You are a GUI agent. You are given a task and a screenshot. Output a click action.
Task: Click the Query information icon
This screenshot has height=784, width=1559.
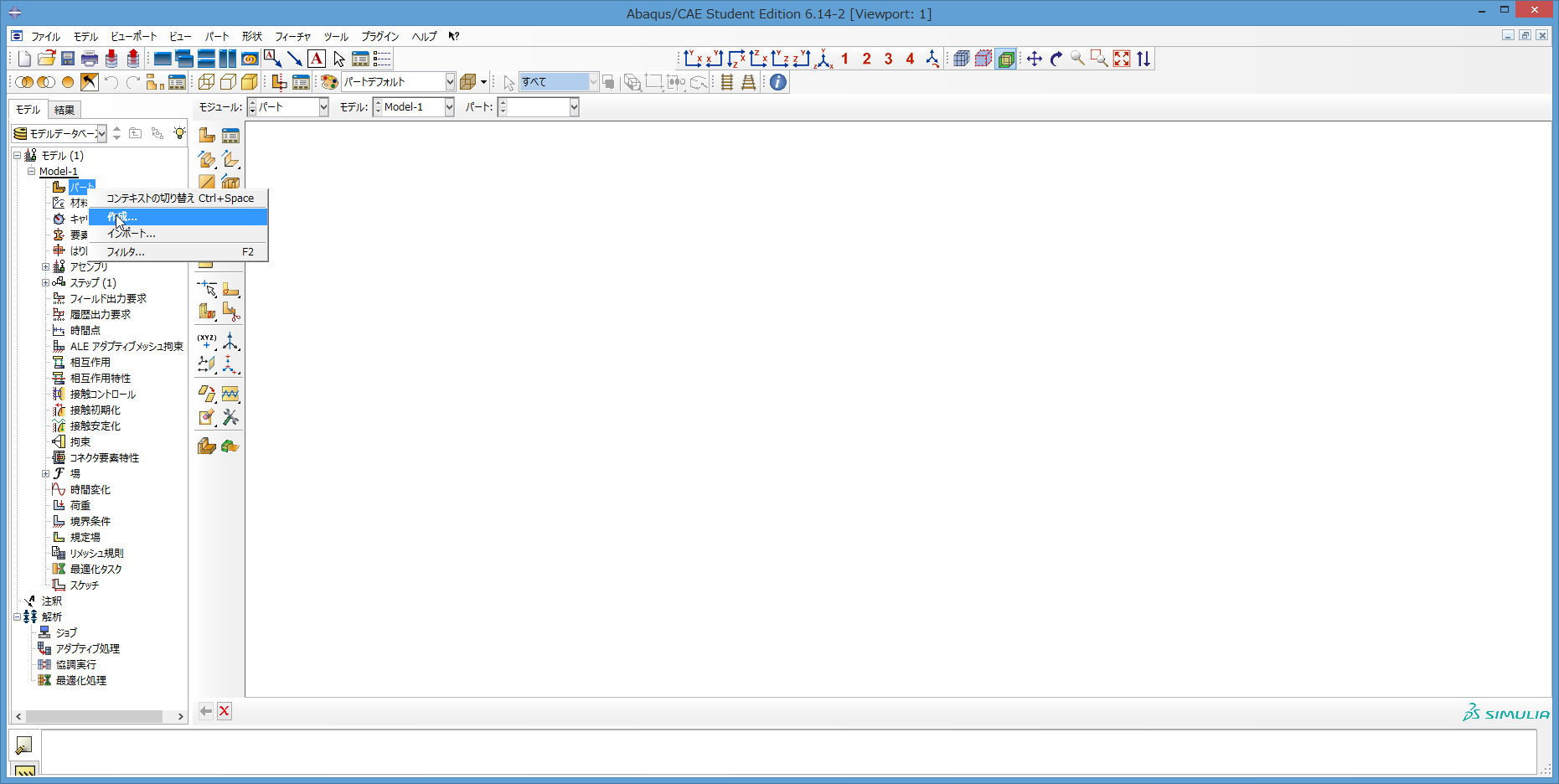(778, 82)
